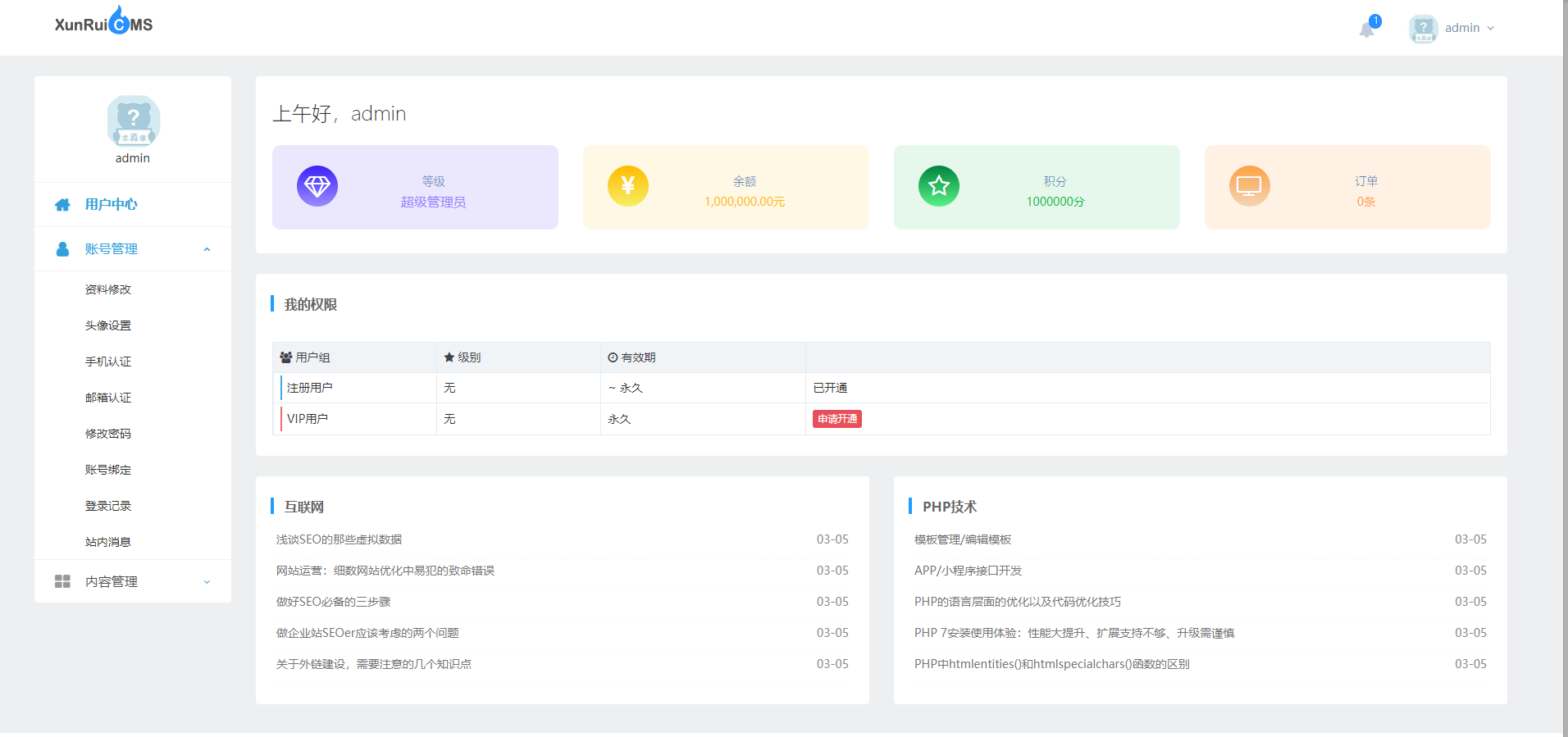
Task: Click 超级管理员 level text
Action: coord(433,202)
